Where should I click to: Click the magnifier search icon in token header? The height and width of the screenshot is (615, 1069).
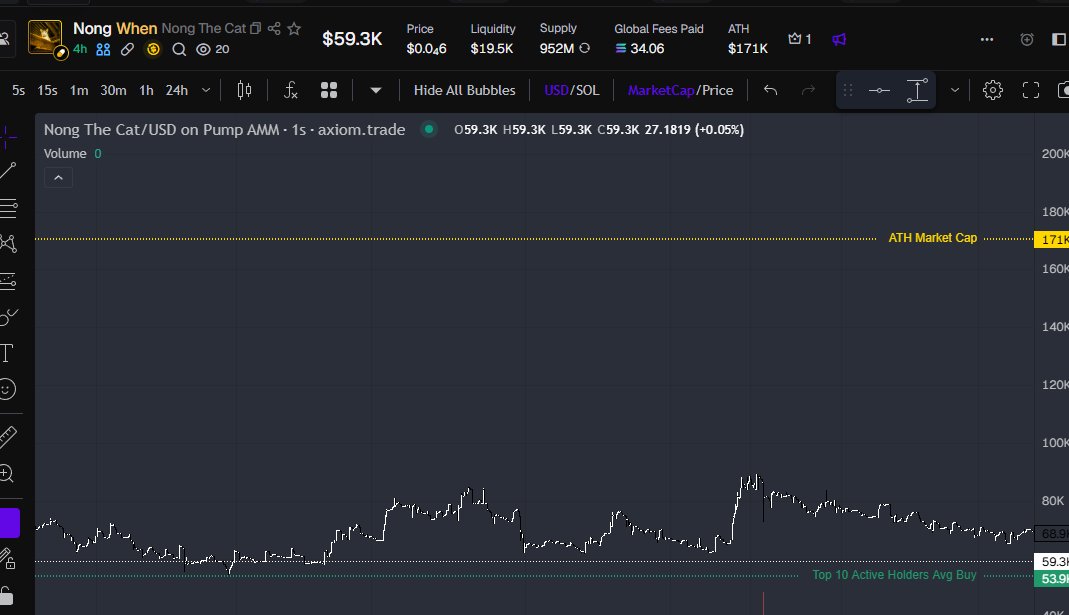[179, 49]
